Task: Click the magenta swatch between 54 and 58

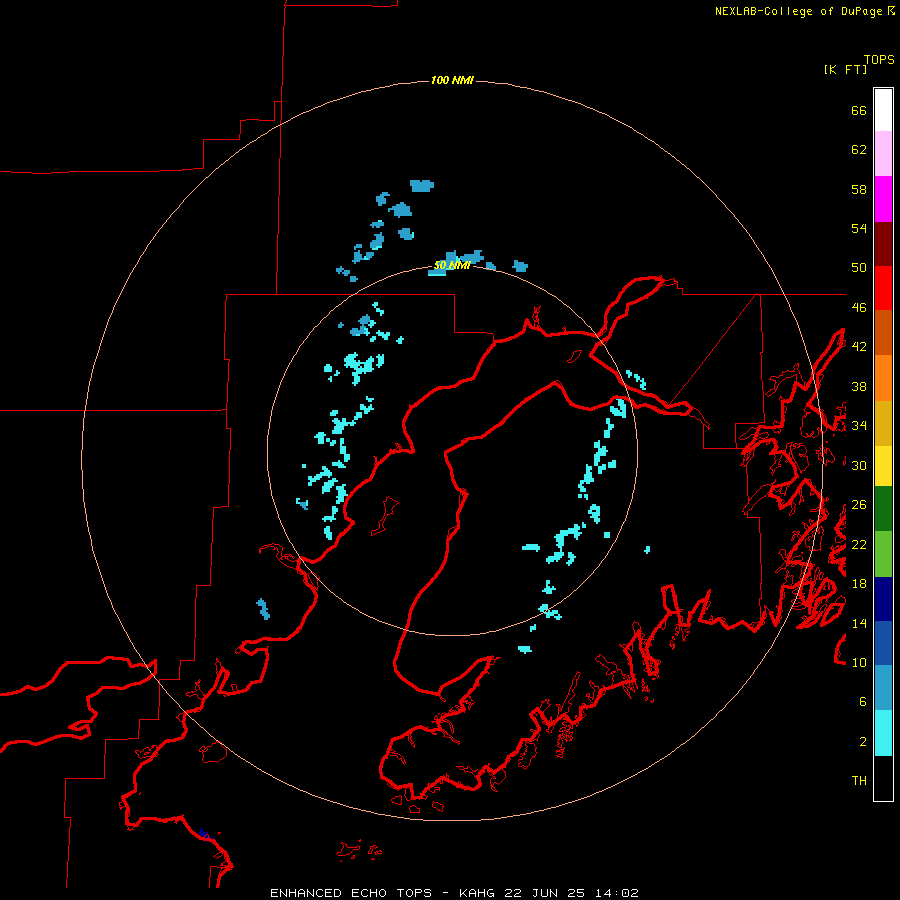Action: coord(883,199)
